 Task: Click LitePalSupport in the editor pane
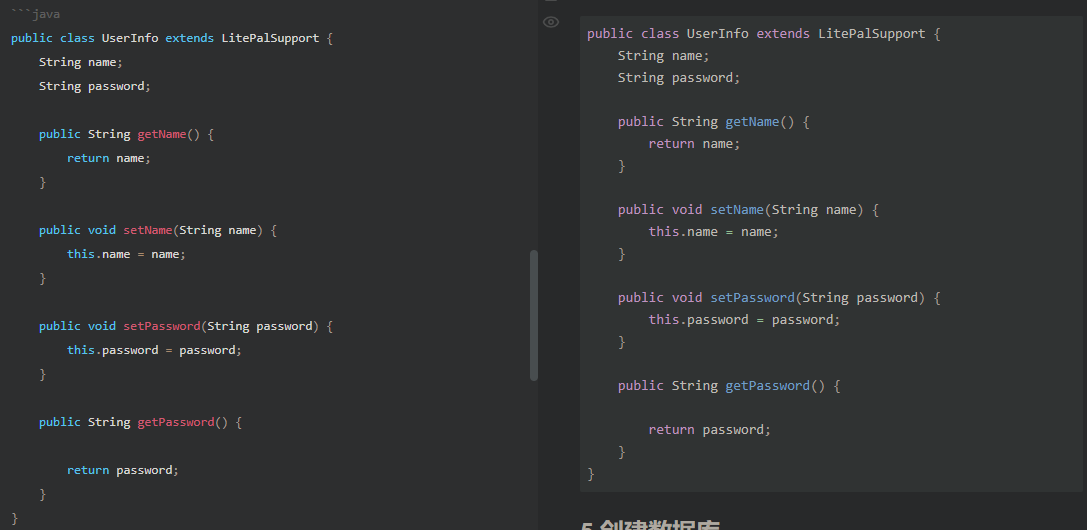(x=270, y=38)
